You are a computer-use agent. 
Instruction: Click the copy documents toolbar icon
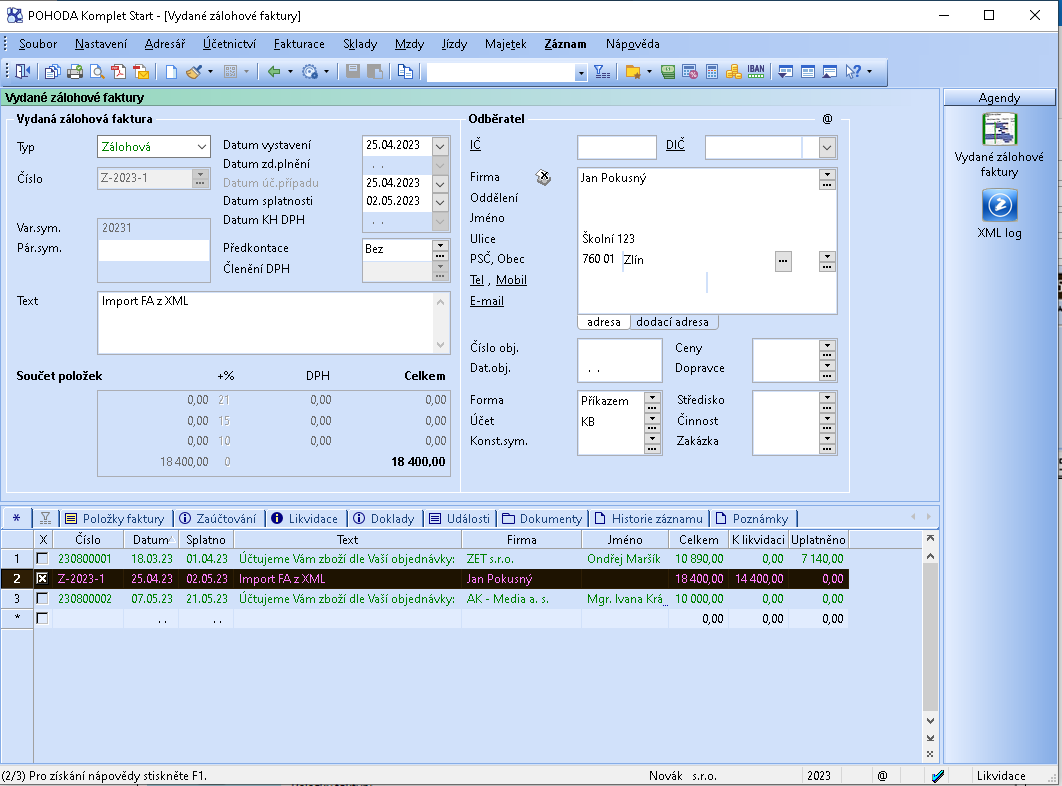click(x=52, y=71)
